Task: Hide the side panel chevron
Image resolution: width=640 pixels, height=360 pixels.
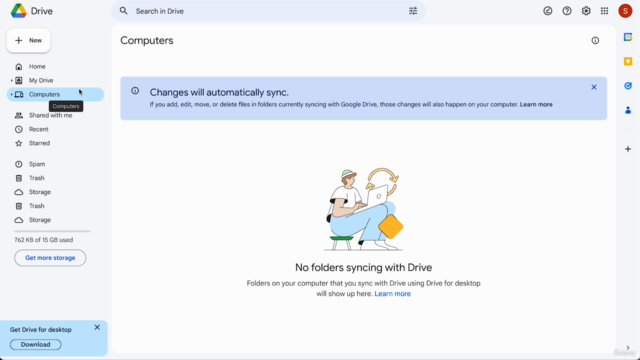Action: point(628,348)
